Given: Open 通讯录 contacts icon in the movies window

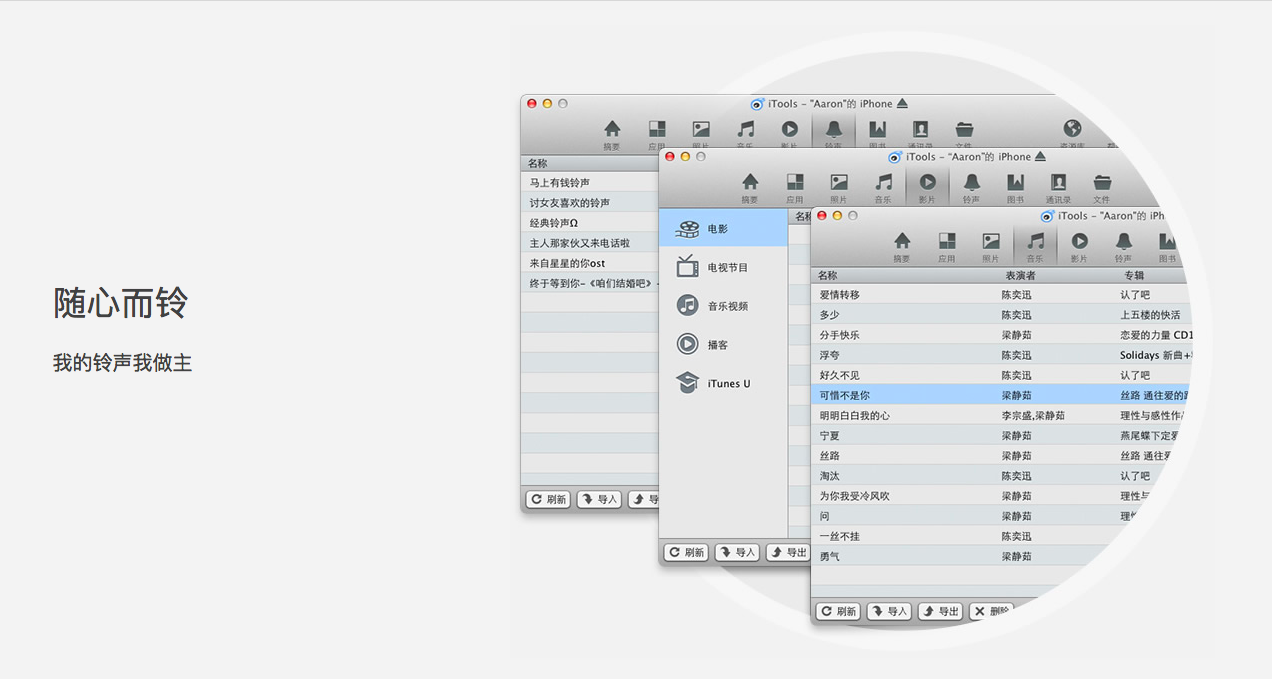Looking at the screenshot, I should point(1059,182).
